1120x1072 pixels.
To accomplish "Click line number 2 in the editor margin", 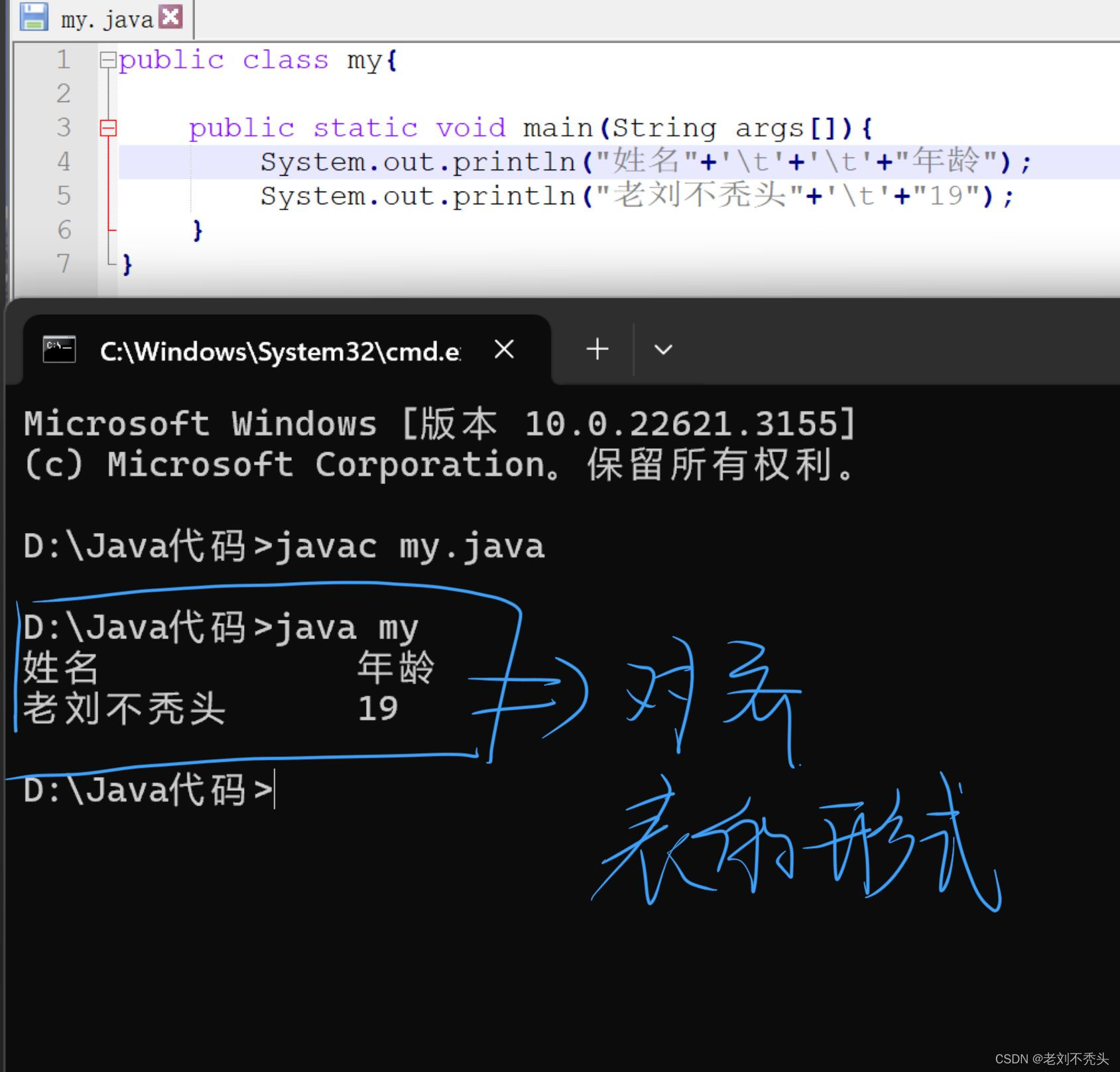I will [64, 94].
